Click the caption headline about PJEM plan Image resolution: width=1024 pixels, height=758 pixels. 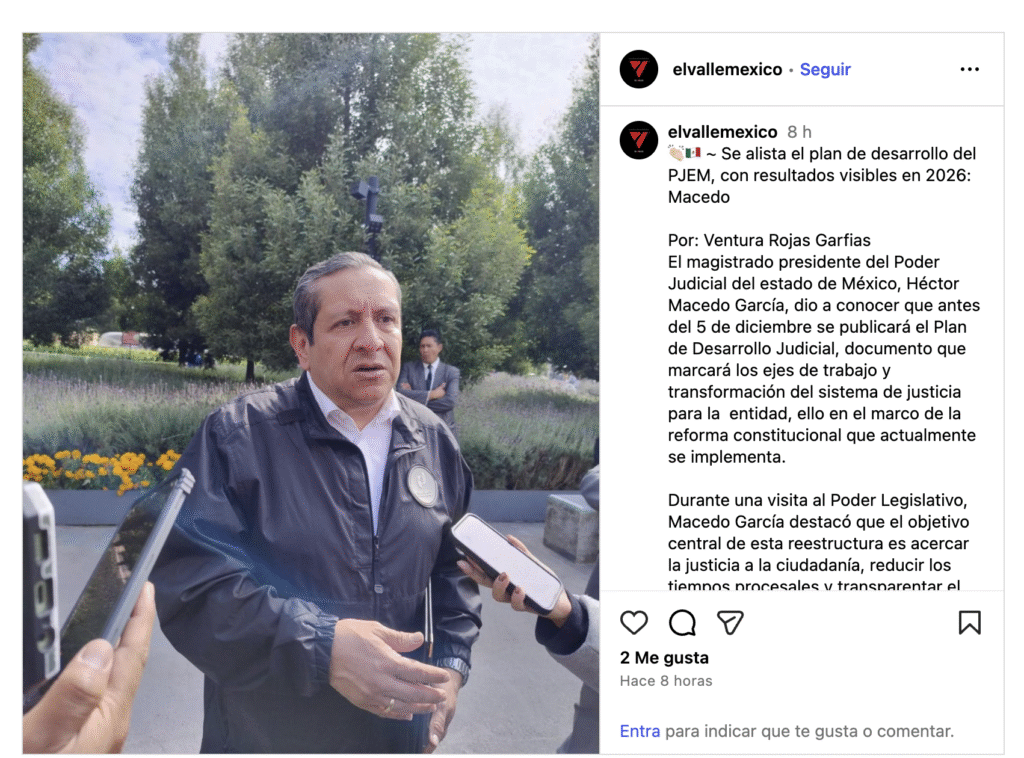click(822, 175)
